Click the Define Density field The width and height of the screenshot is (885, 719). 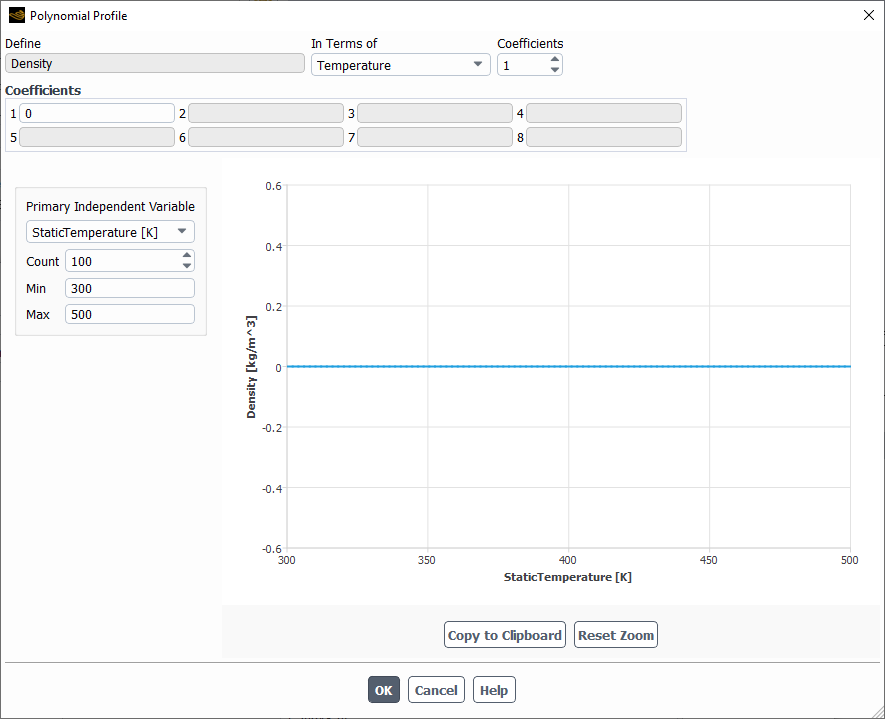tap(155, 63)
